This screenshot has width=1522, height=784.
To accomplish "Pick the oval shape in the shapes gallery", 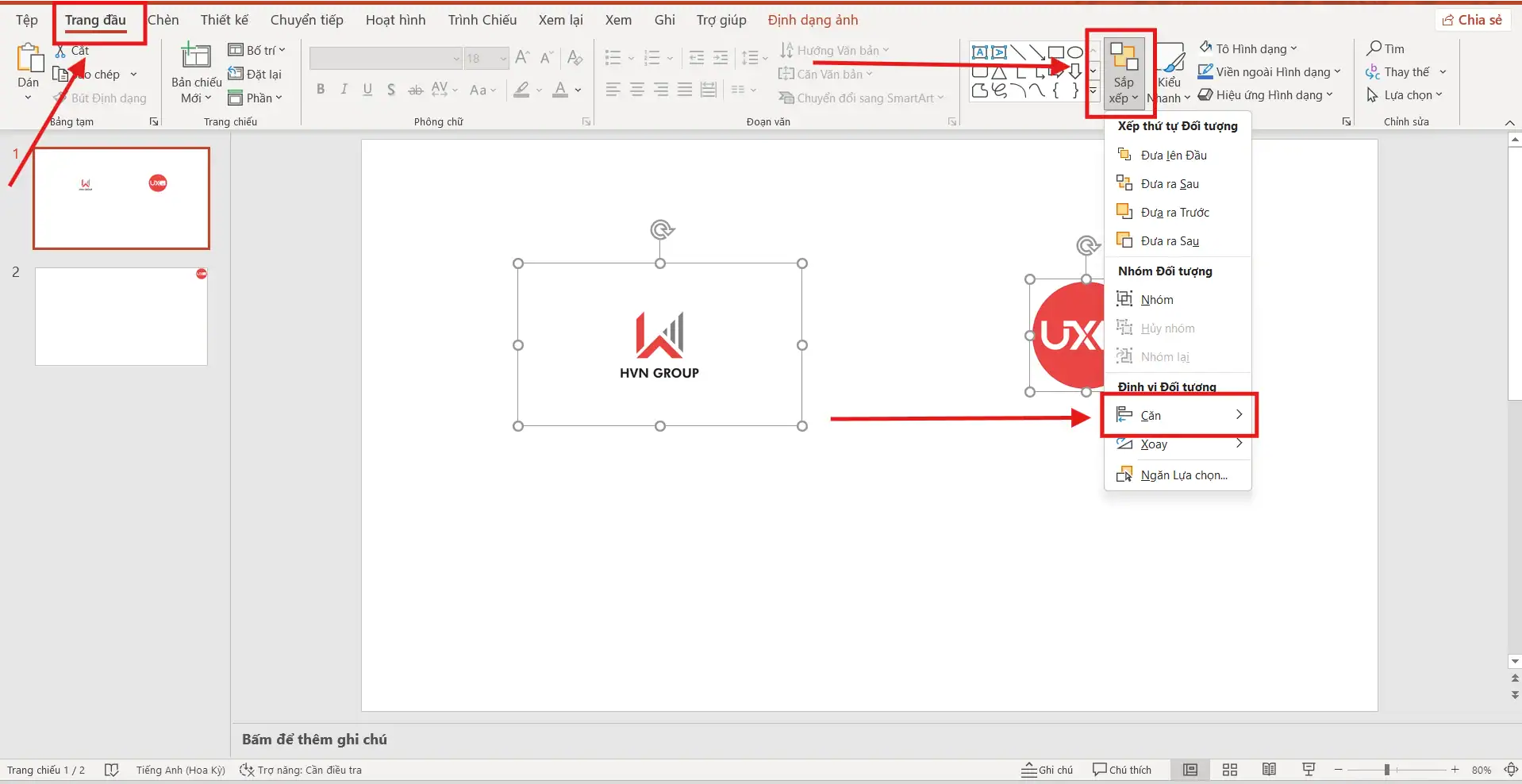I will (1075, 52).
